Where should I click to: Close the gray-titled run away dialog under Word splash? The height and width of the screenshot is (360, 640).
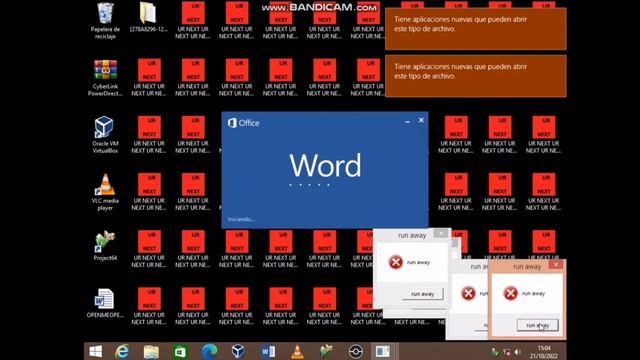pos(440,233)
